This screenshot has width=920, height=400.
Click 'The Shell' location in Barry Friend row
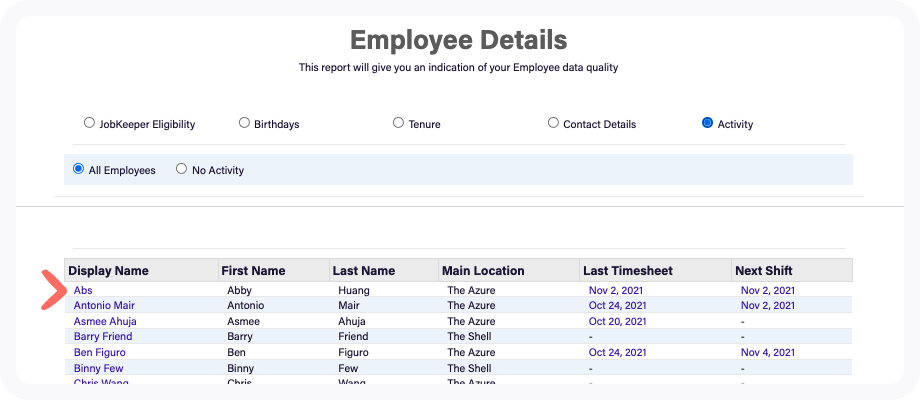(x=469, y=337)
